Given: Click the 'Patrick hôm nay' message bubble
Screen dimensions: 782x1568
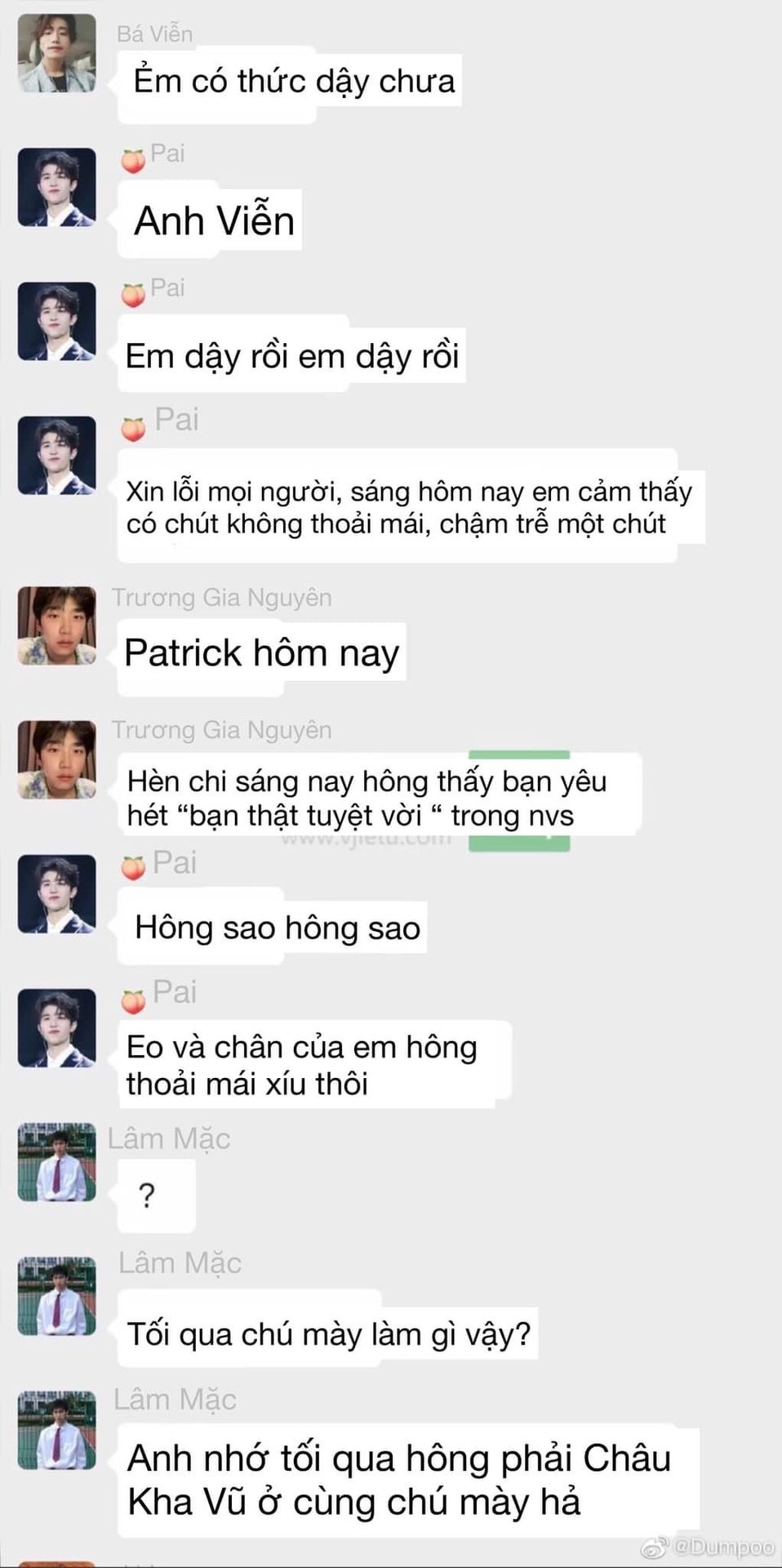Looking at the screenshot, I should pos(262,653).
